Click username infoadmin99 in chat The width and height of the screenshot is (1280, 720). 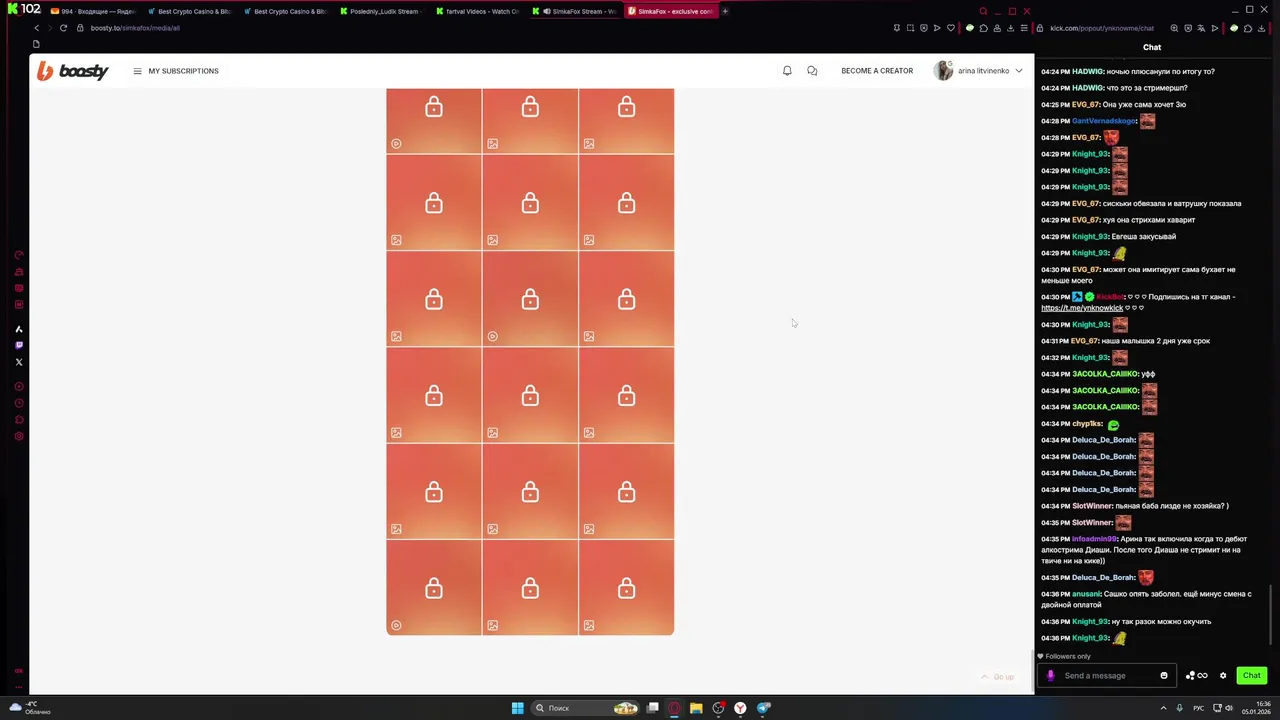[1094, 539]
